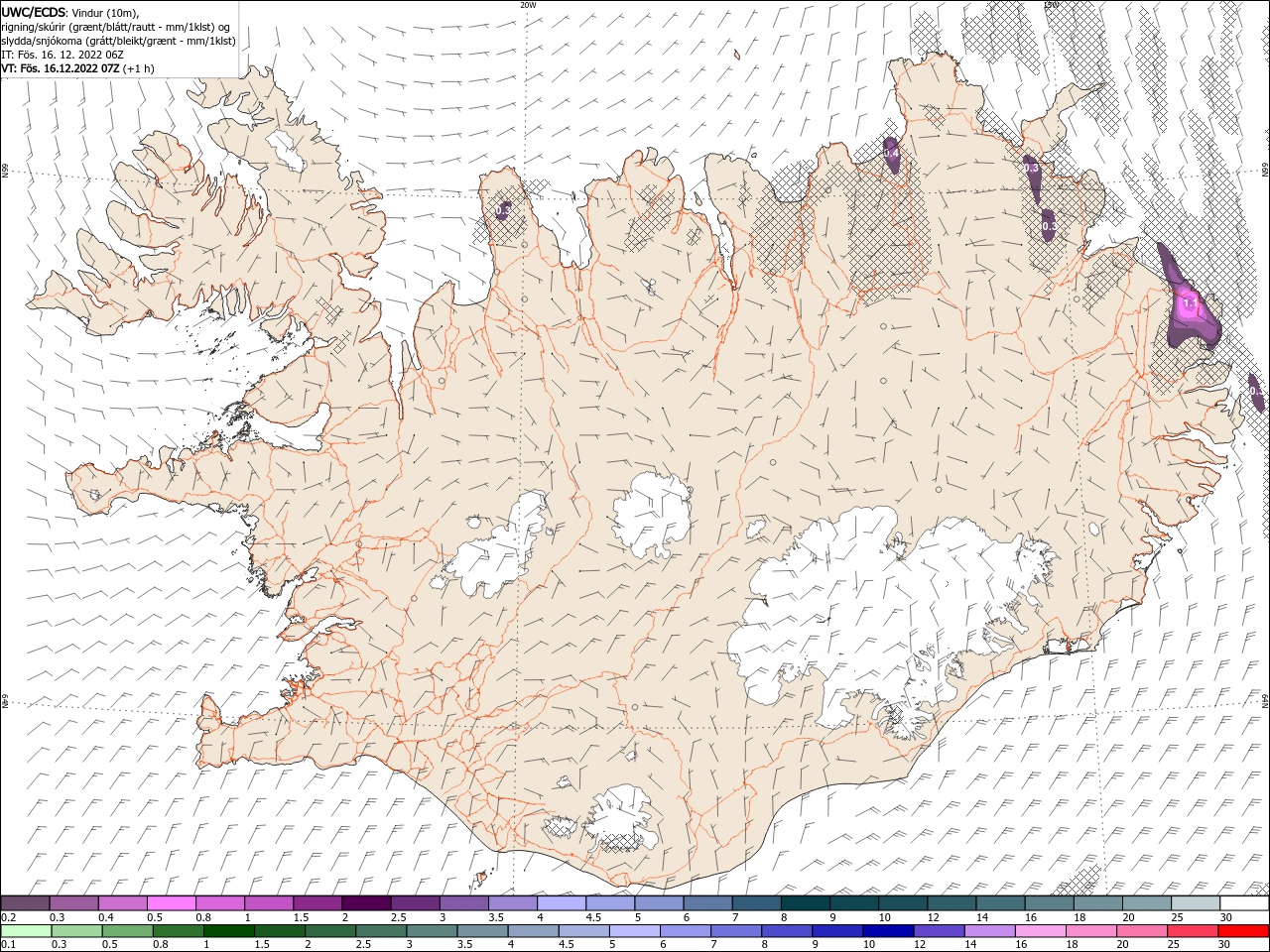Click the UWC/ECDS title text
Image resolution: width=1270 pixels, height=952 pixels.
click(33, 12)
